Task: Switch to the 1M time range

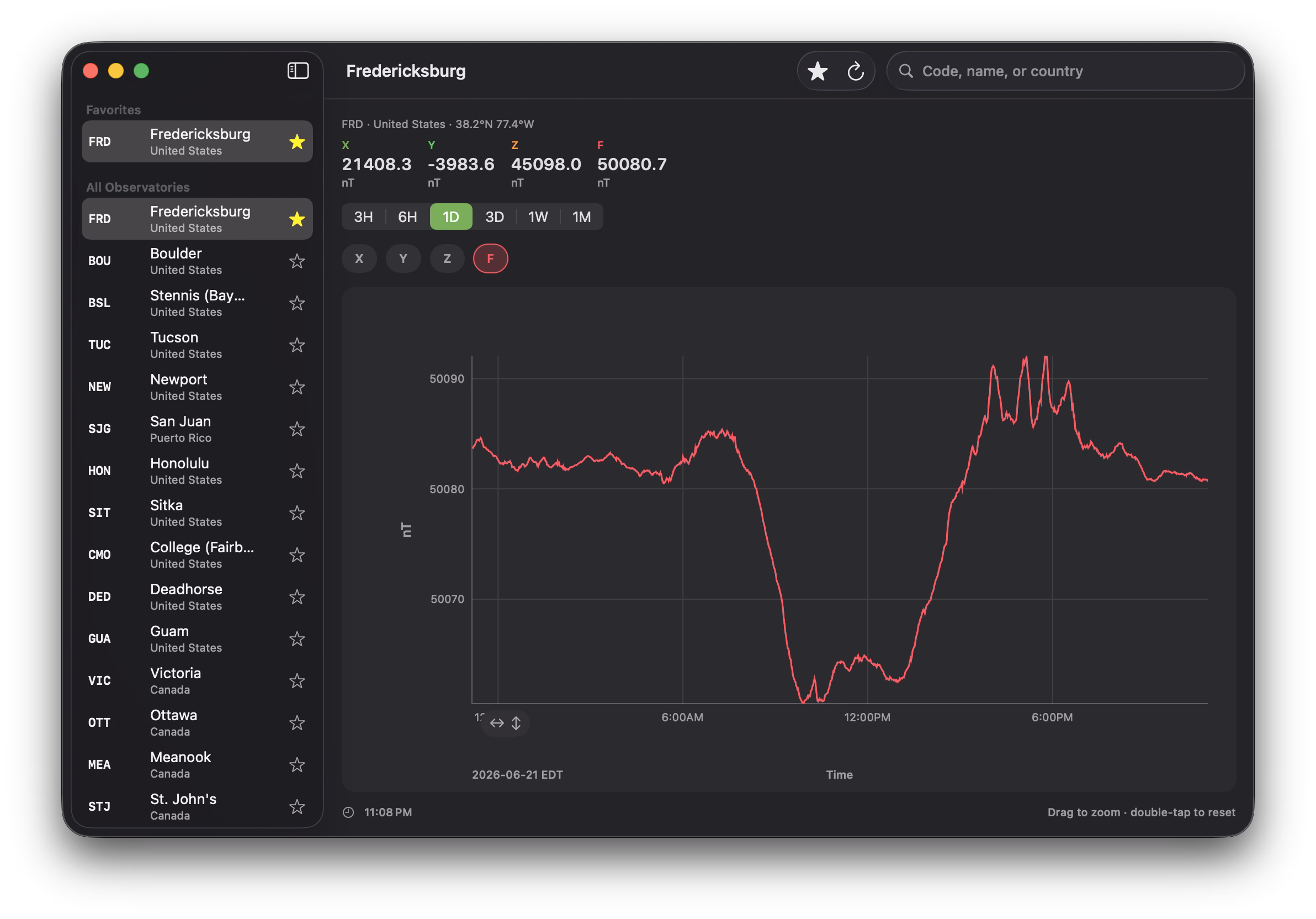Action: [582, 216]
